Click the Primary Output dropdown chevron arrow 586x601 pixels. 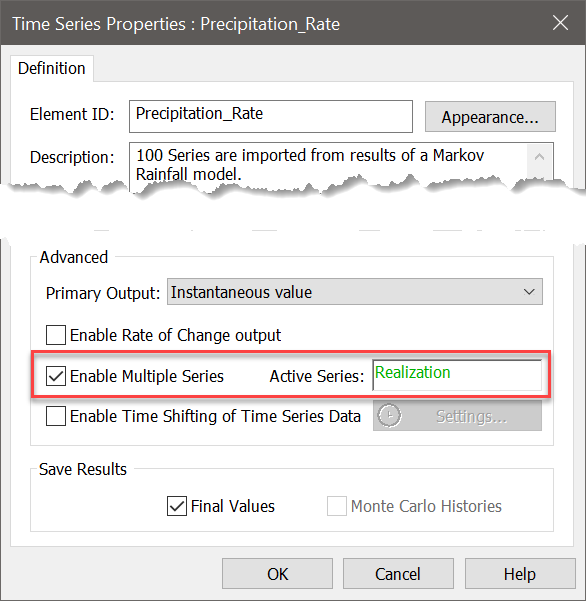pyautogui.click(x=529, y=292)
